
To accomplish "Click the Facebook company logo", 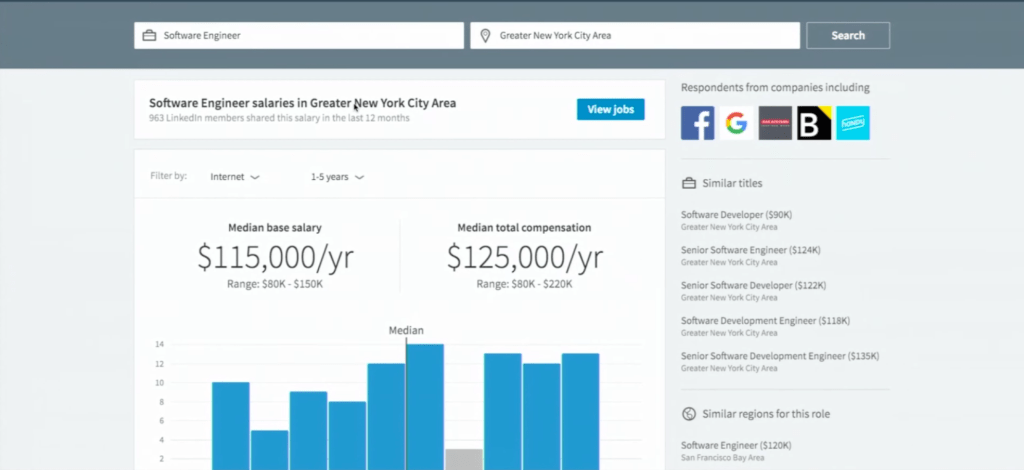I will click(x=697, y=123).
